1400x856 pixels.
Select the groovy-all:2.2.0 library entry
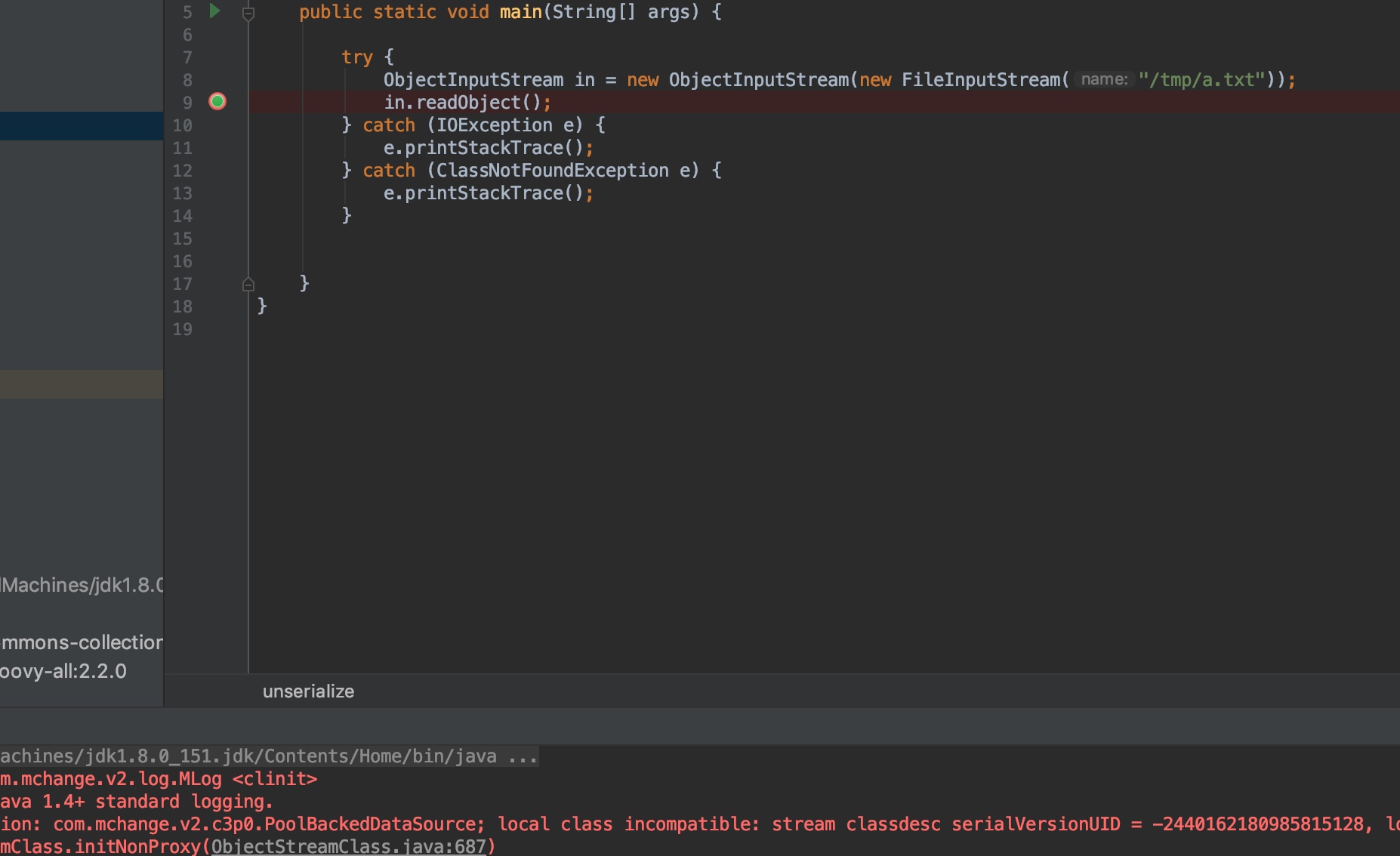63,671
